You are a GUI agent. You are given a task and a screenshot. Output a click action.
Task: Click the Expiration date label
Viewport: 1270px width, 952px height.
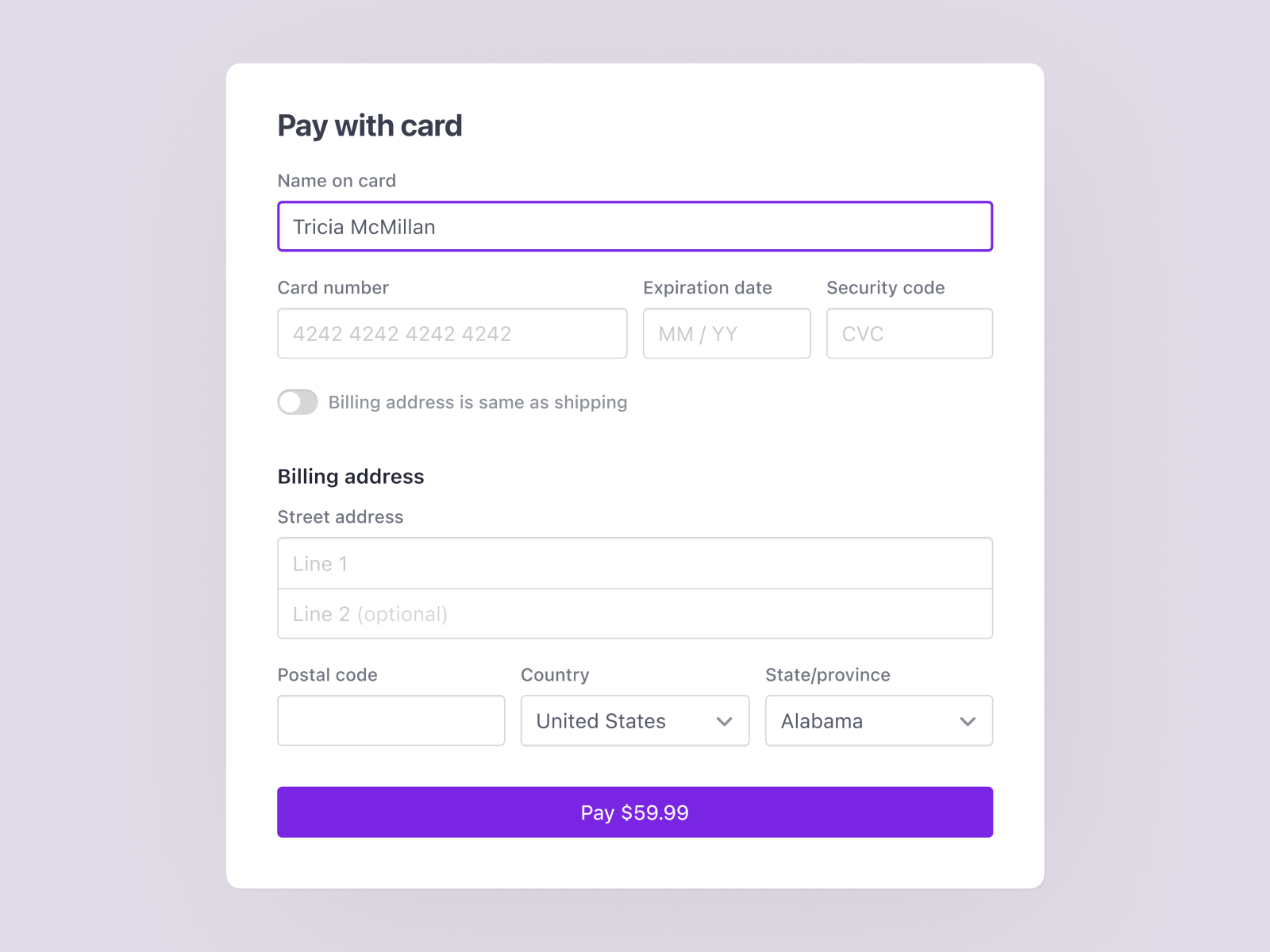[707, 287]
